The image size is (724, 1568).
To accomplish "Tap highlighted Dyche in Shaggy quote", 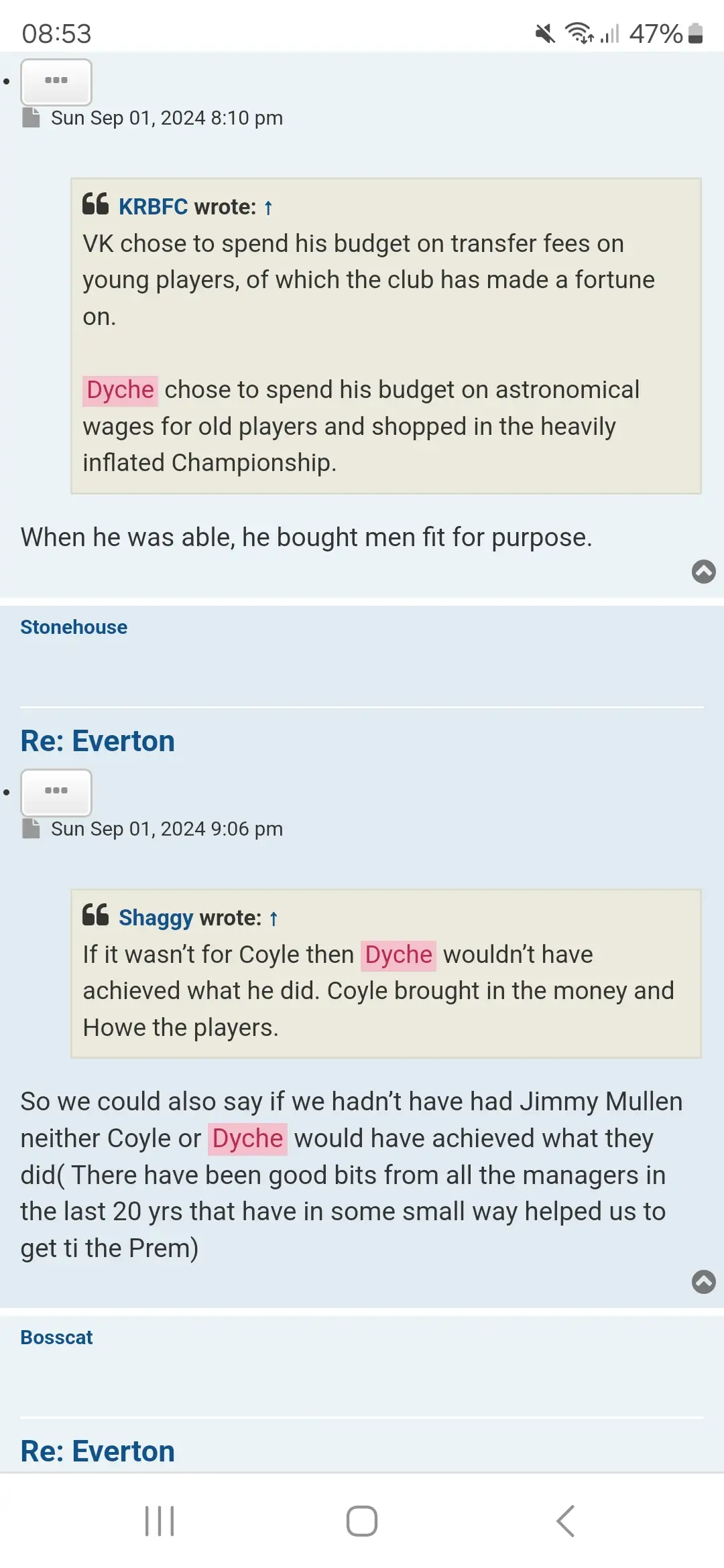I will pos(399,955).
